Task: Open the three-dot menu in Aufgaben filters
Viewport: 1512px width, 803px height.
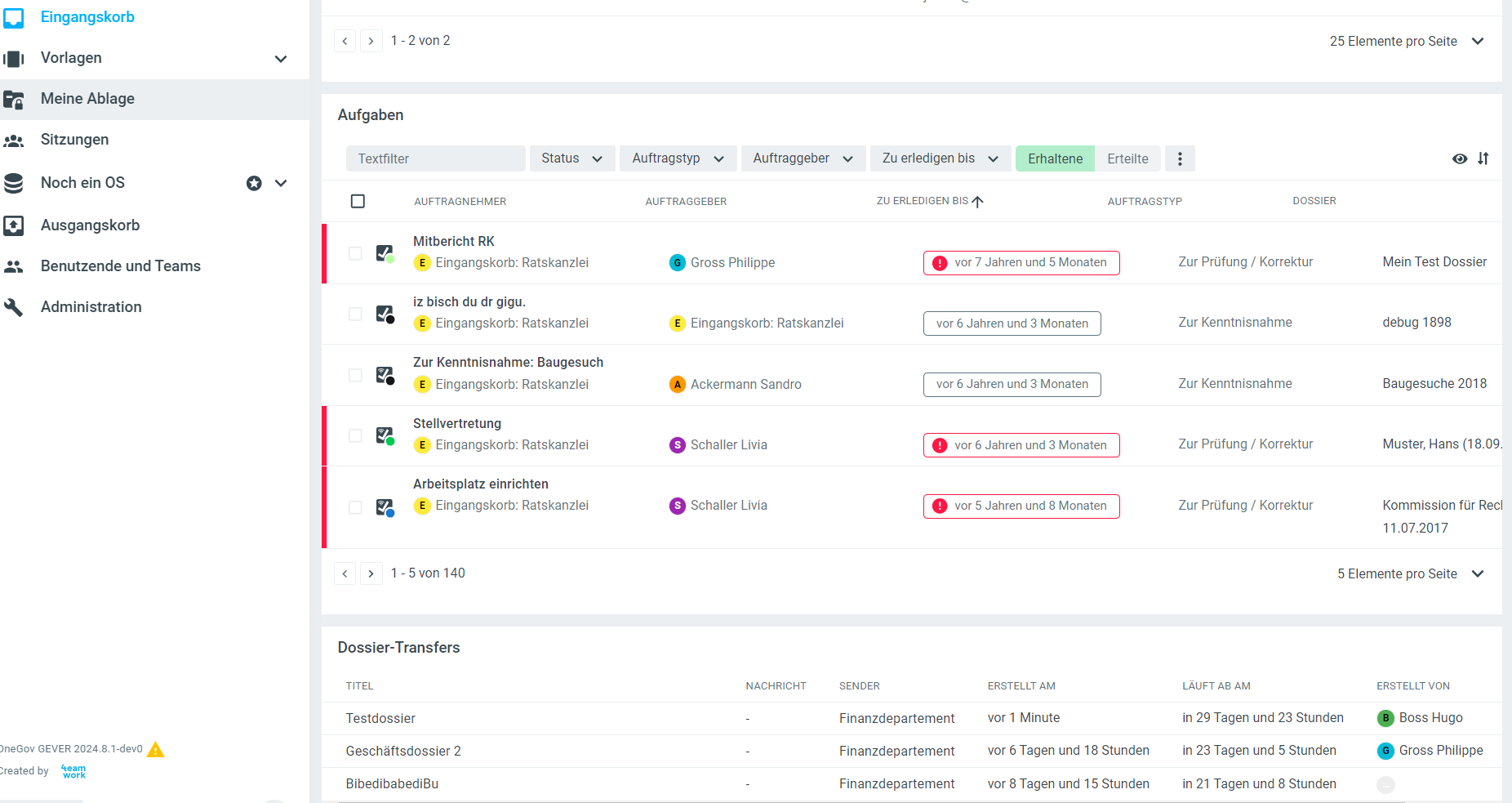Action: [1179, 158]
